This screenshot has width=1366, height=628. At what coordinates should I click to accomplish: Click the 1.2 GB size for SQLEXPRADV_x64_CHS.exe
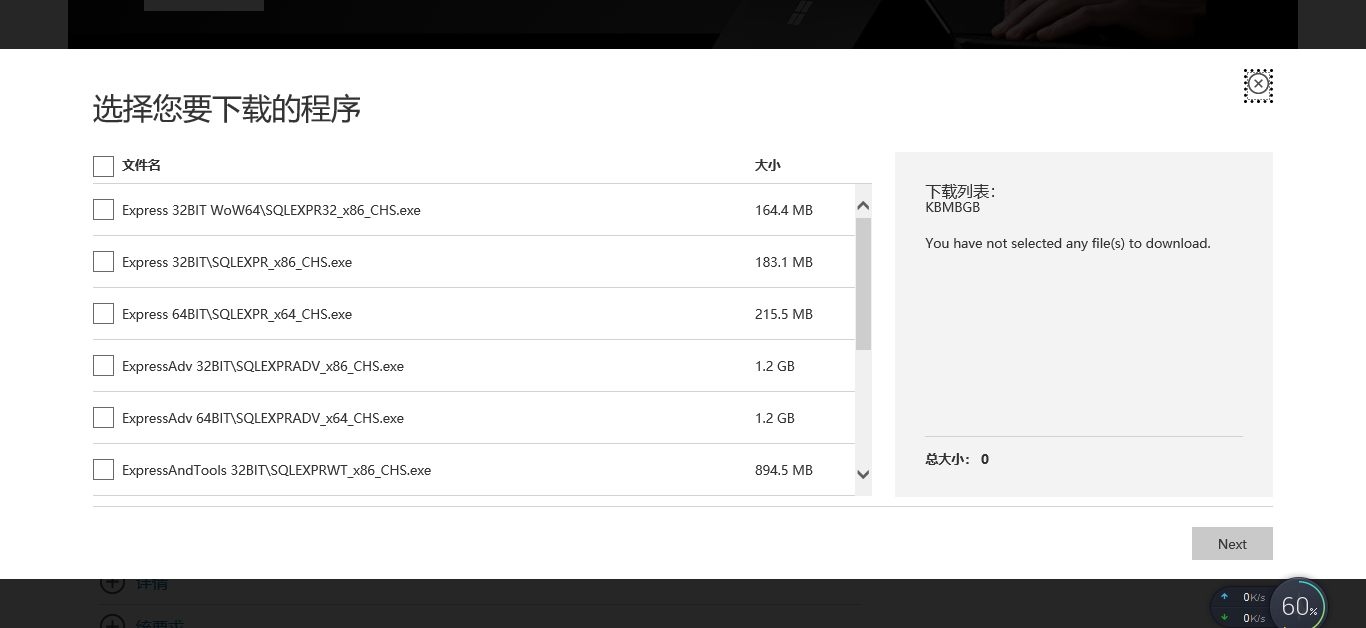[x=775, y=418]
